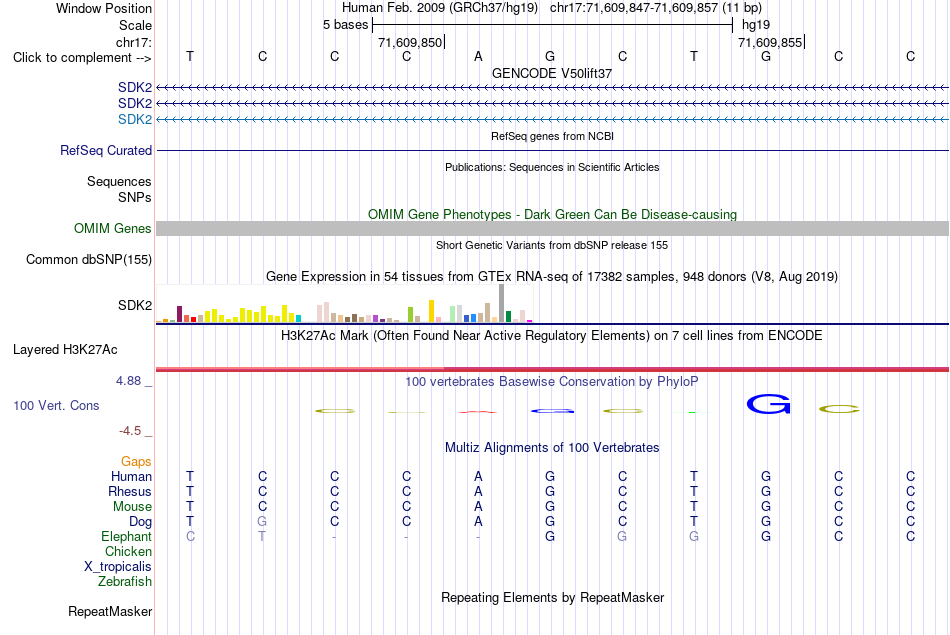Click position label 71,609,850
The image size is (950, 635).
coord(410,42)
